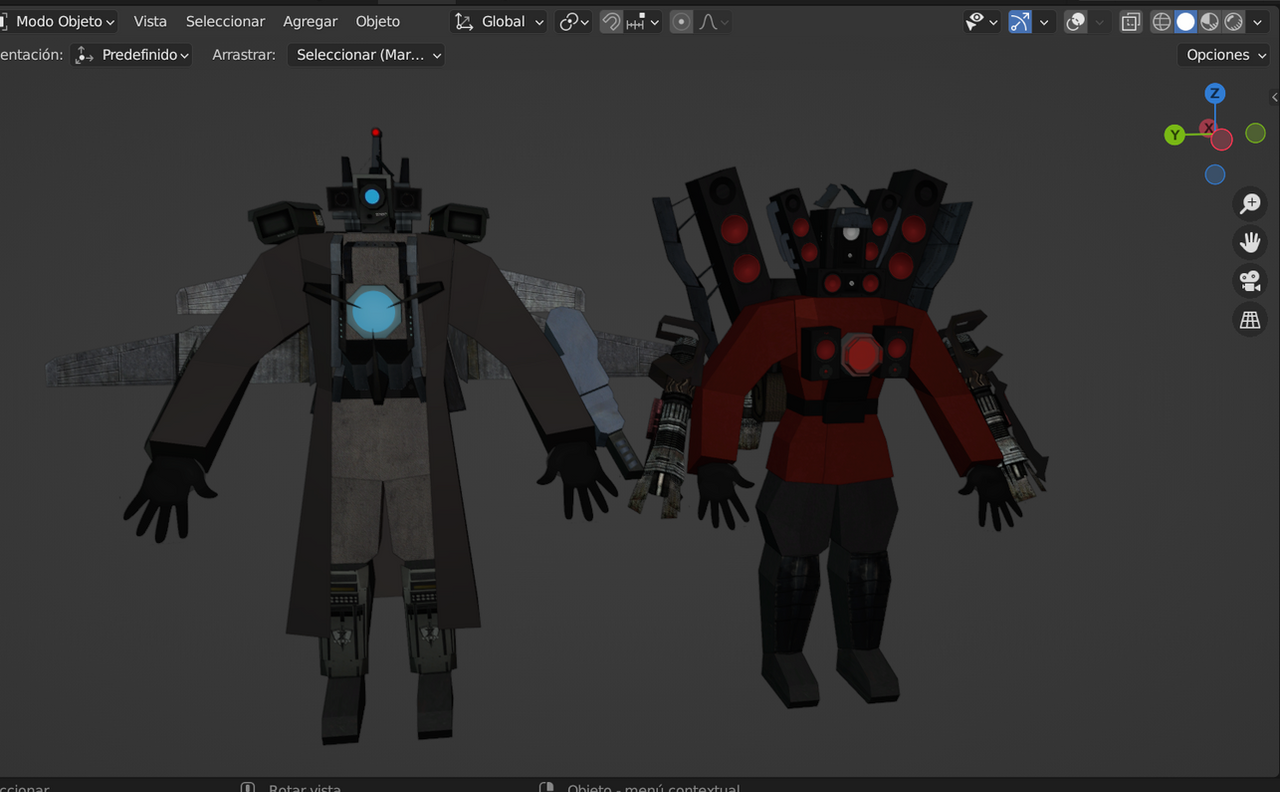Click the negative Z axis gizmo circle

pyautogui.click(x=1215, y=175)
